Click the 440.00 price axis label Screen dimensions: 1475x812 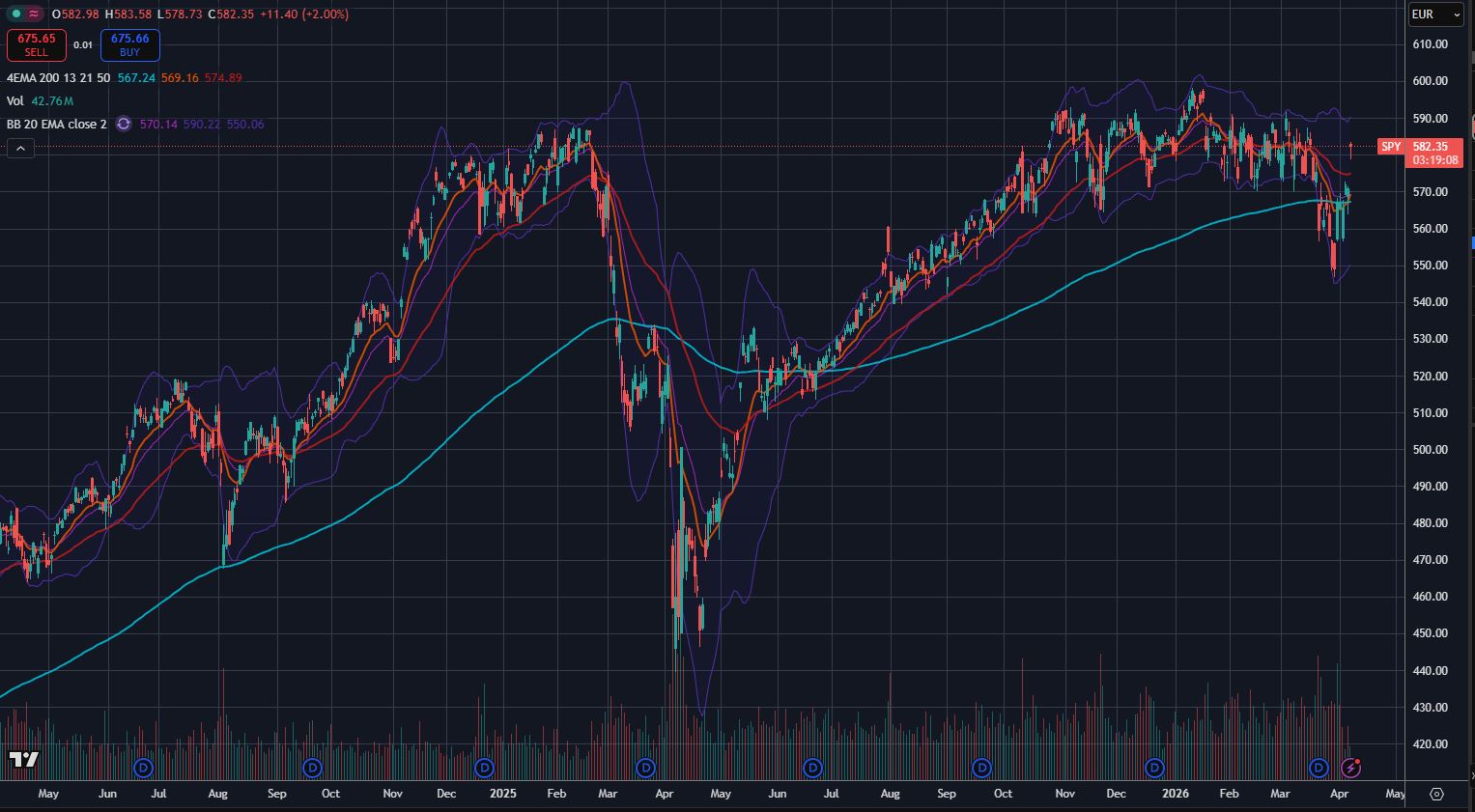[x=1430, y=671]
